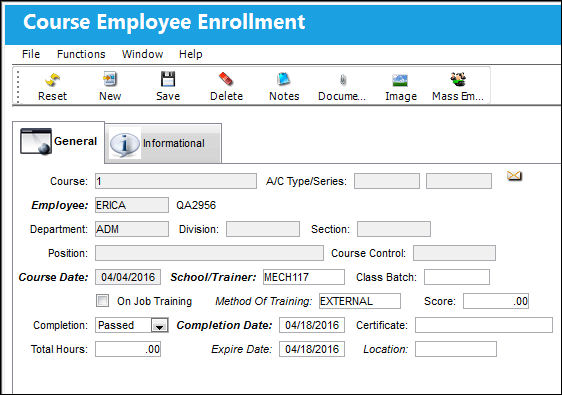The height and width of the screenshot is (395, 562).
Task: Click the Course Date field 04/04/2016
Action: point(128,277)
